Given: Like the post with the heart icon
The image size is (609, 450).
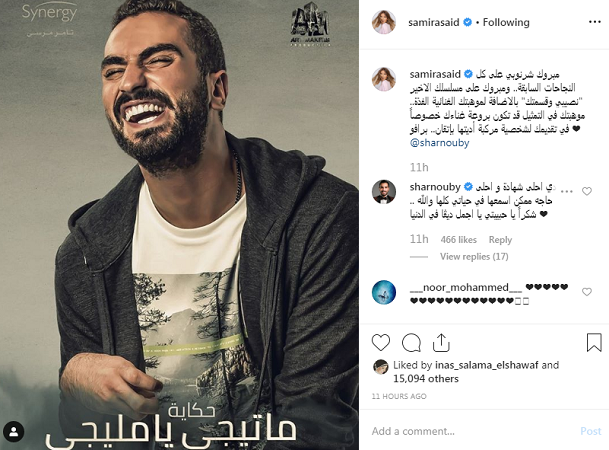Looking at the screenshot, I should click(x=381, y=342).
